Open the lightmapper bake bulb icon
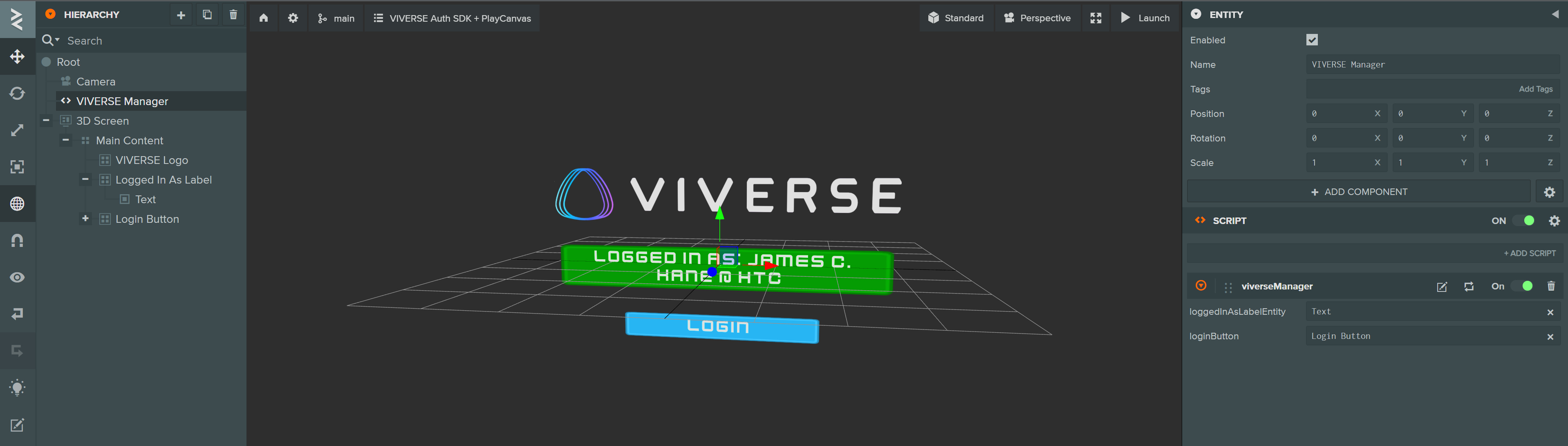 [x=17, y=388]
